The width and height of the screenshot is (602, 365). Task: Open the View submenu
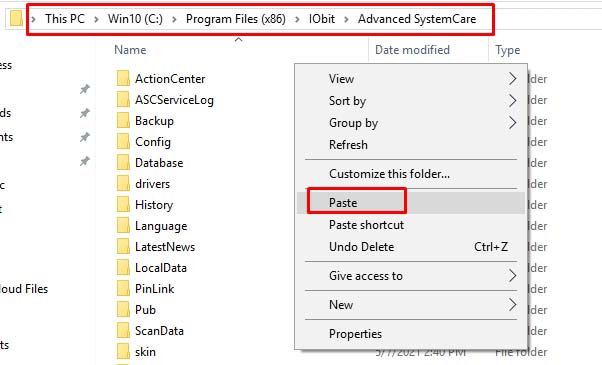(411, 79)
